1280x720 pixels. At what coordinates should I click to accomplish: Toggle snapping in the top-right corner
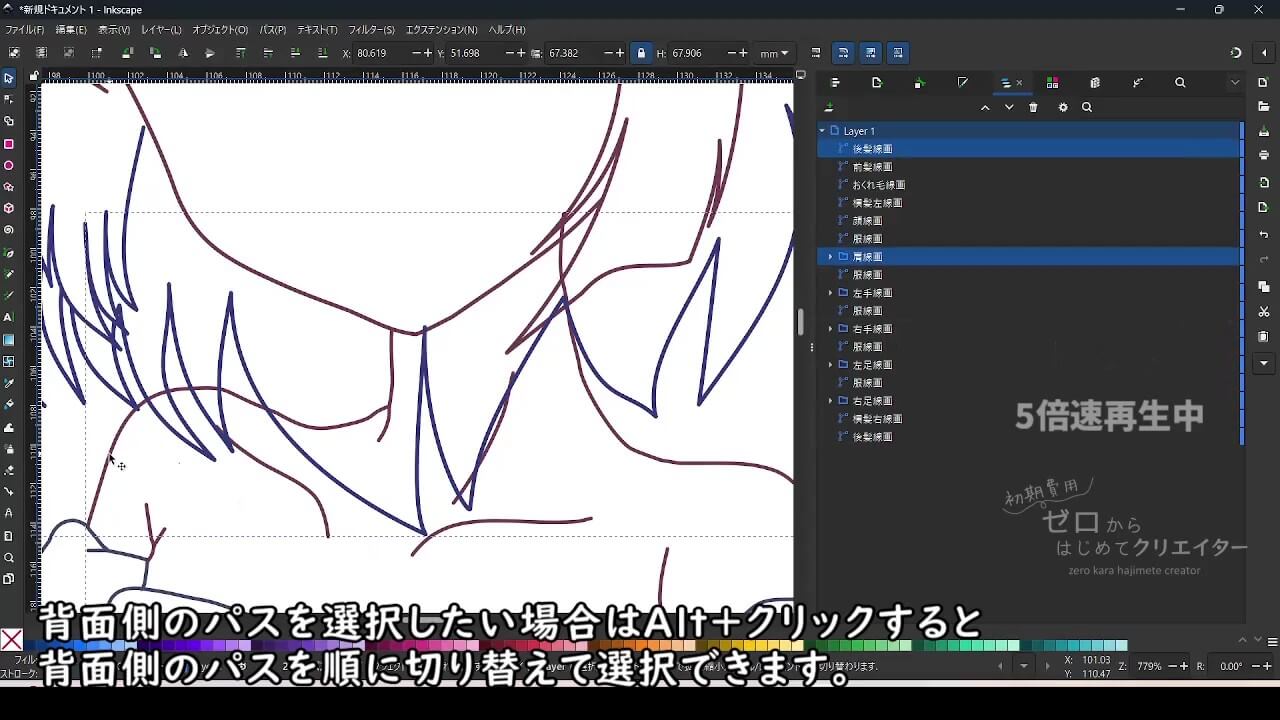(x=1236, y=53)
